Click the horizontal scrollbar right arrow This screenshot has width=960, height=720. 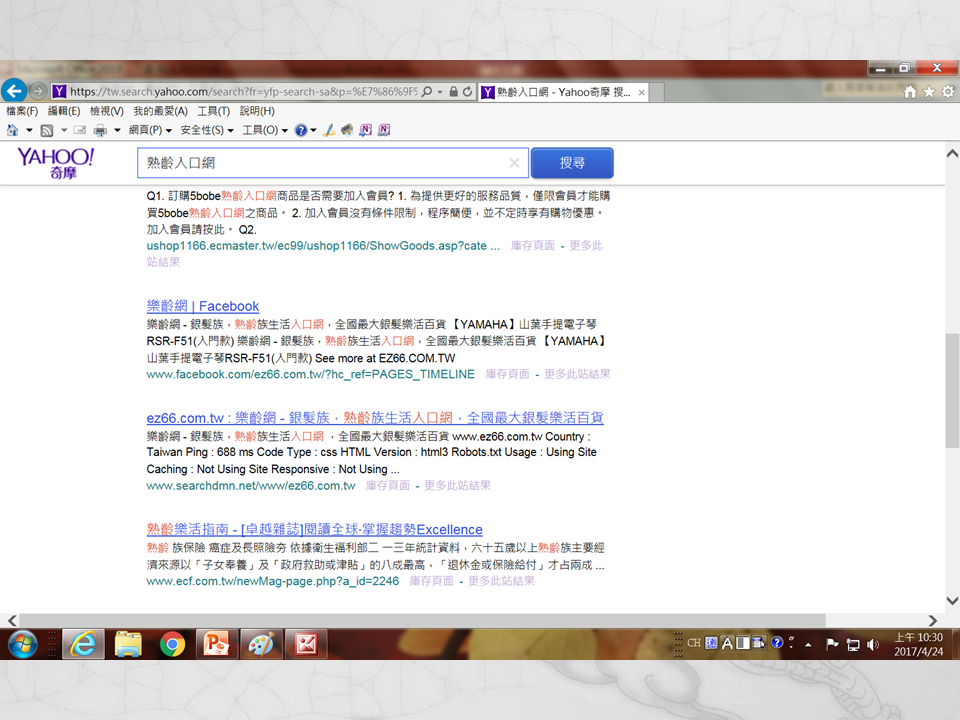[932, 620]
